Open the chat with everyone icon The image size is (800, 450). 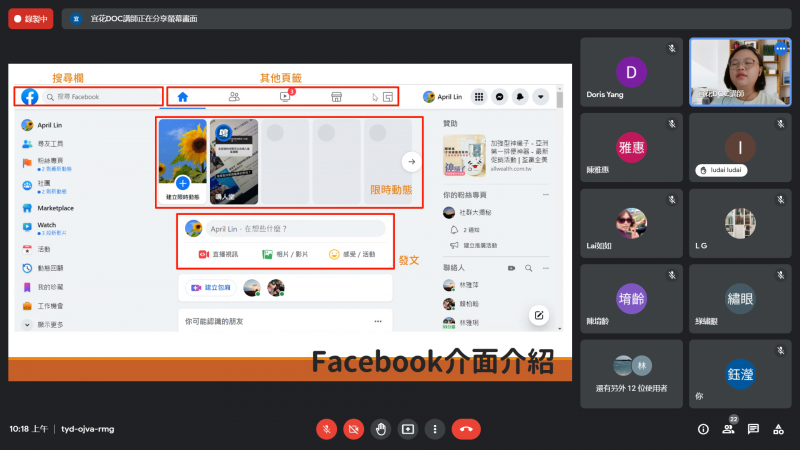tap(754, 430)
